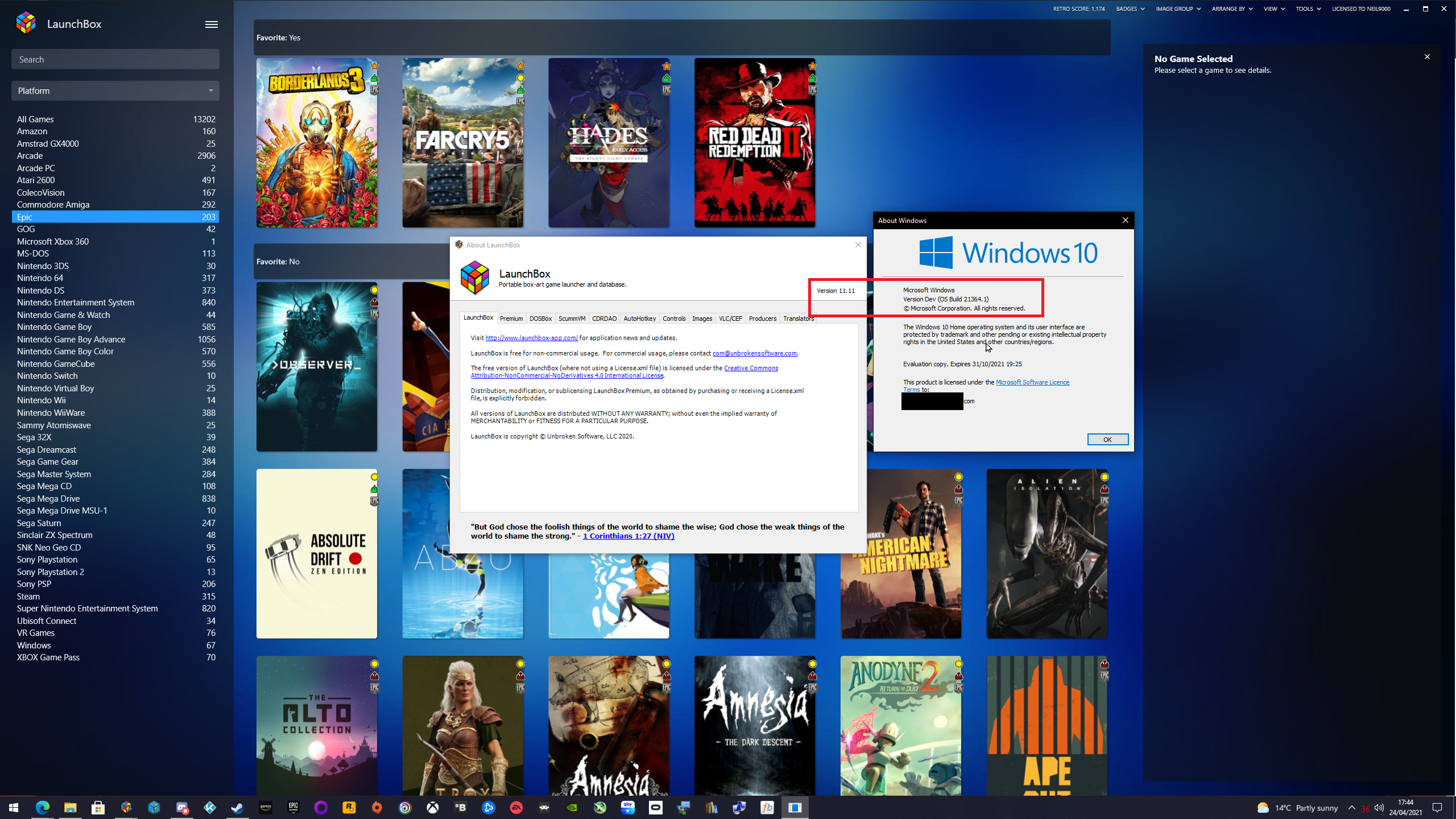
Task: Click the yellow badge on Anodyne 2 cover
Action: tap(958, 664)
